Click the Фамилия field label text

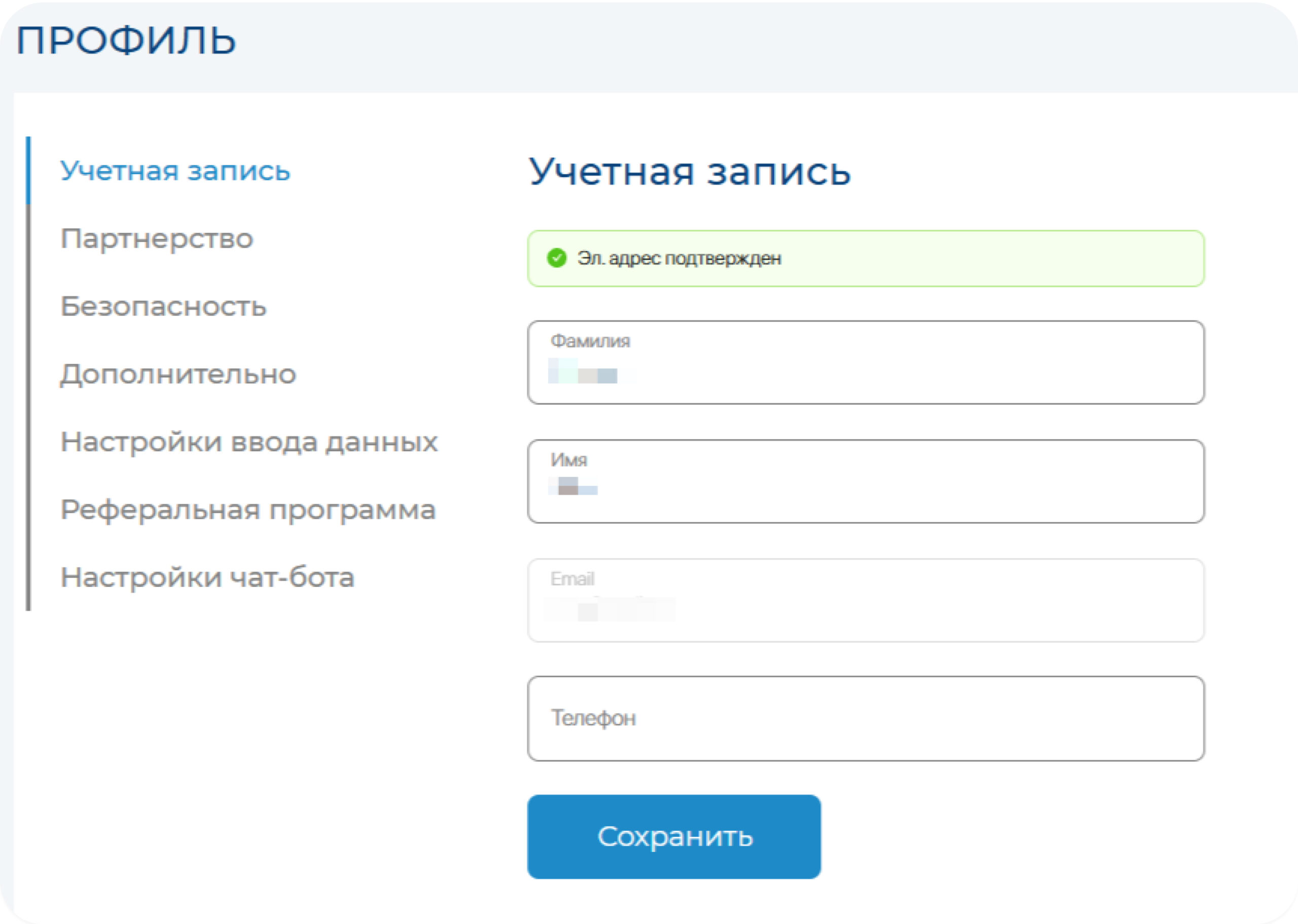590,341
